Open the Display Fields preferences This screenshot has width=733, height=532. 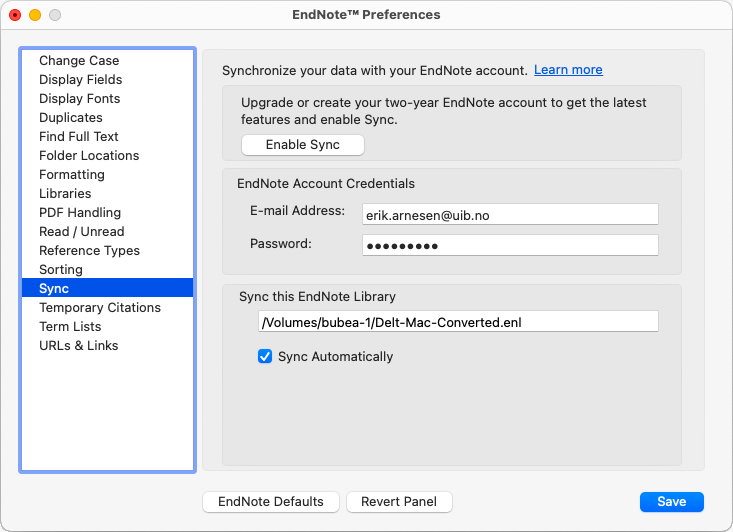coord(107,79)
